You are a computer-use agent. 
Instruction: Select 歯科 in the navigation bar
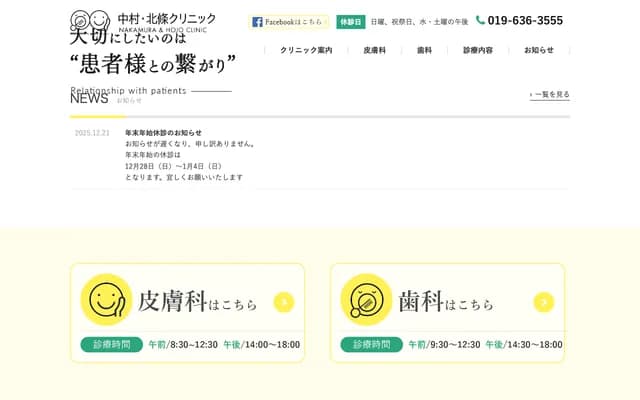[x=424, y=50]
